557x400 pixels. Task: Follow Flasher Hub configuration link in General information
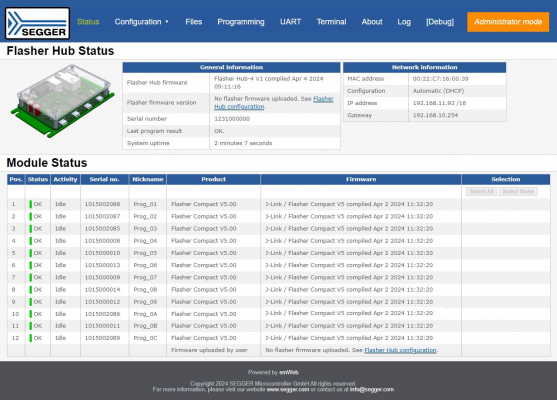[x=274, y=103]
